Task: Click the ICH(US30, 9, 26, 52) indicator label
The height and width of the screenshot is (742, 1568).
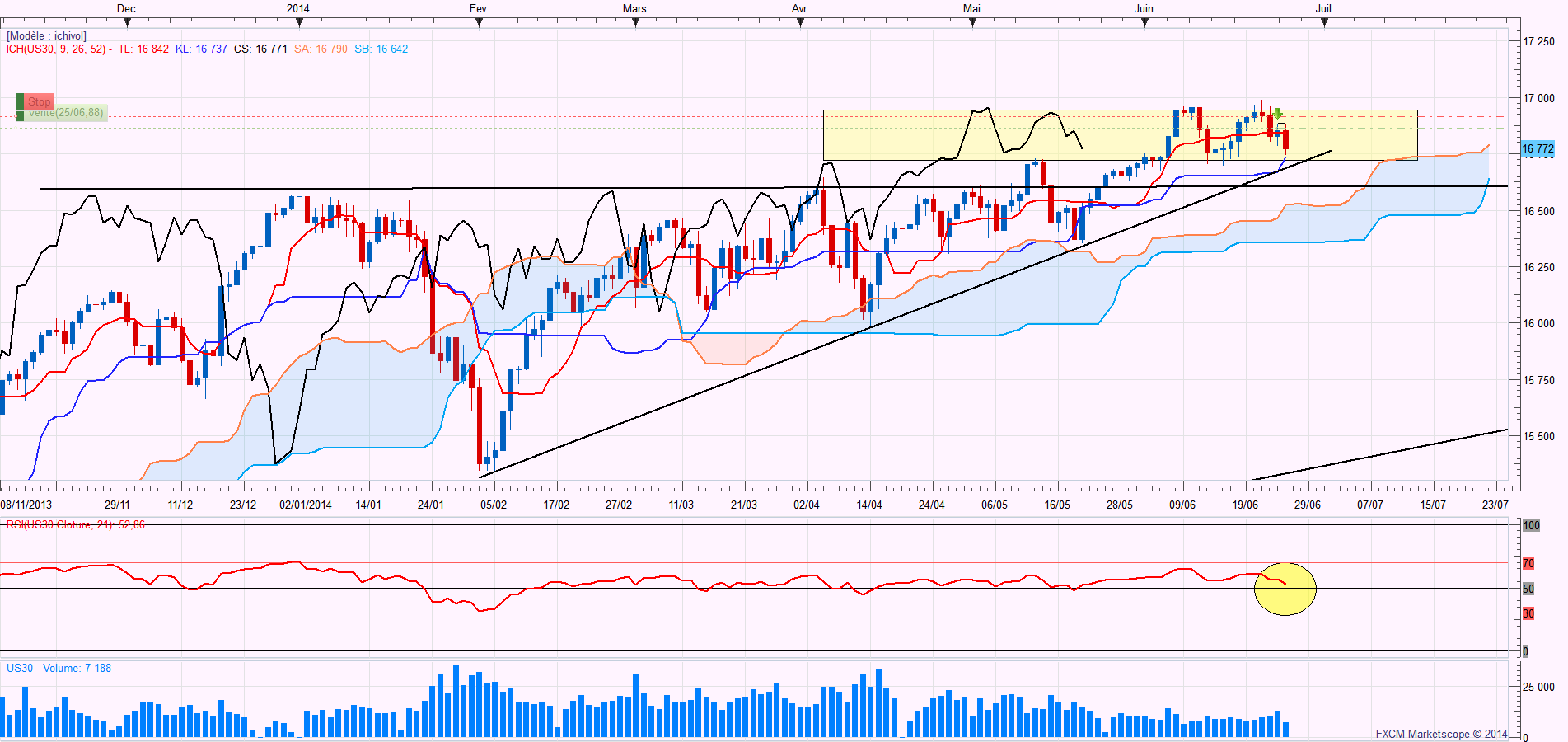Action: pyautogui.click(x=56, y=49)
